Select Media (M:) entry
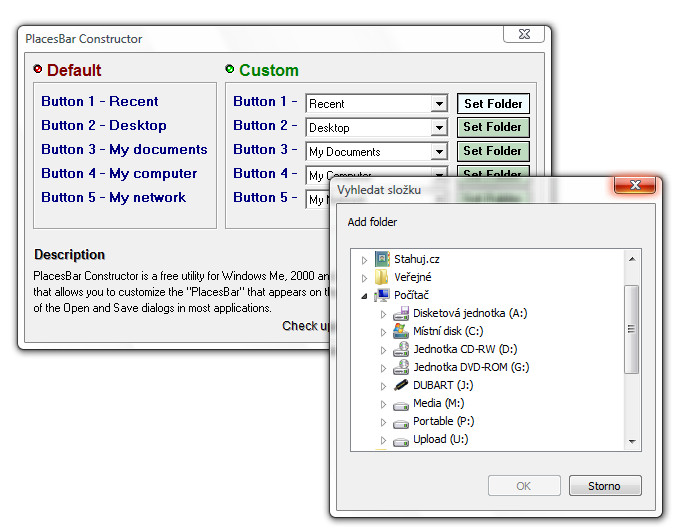Screen dimensions: 684x531 click(x=438, y=403)
